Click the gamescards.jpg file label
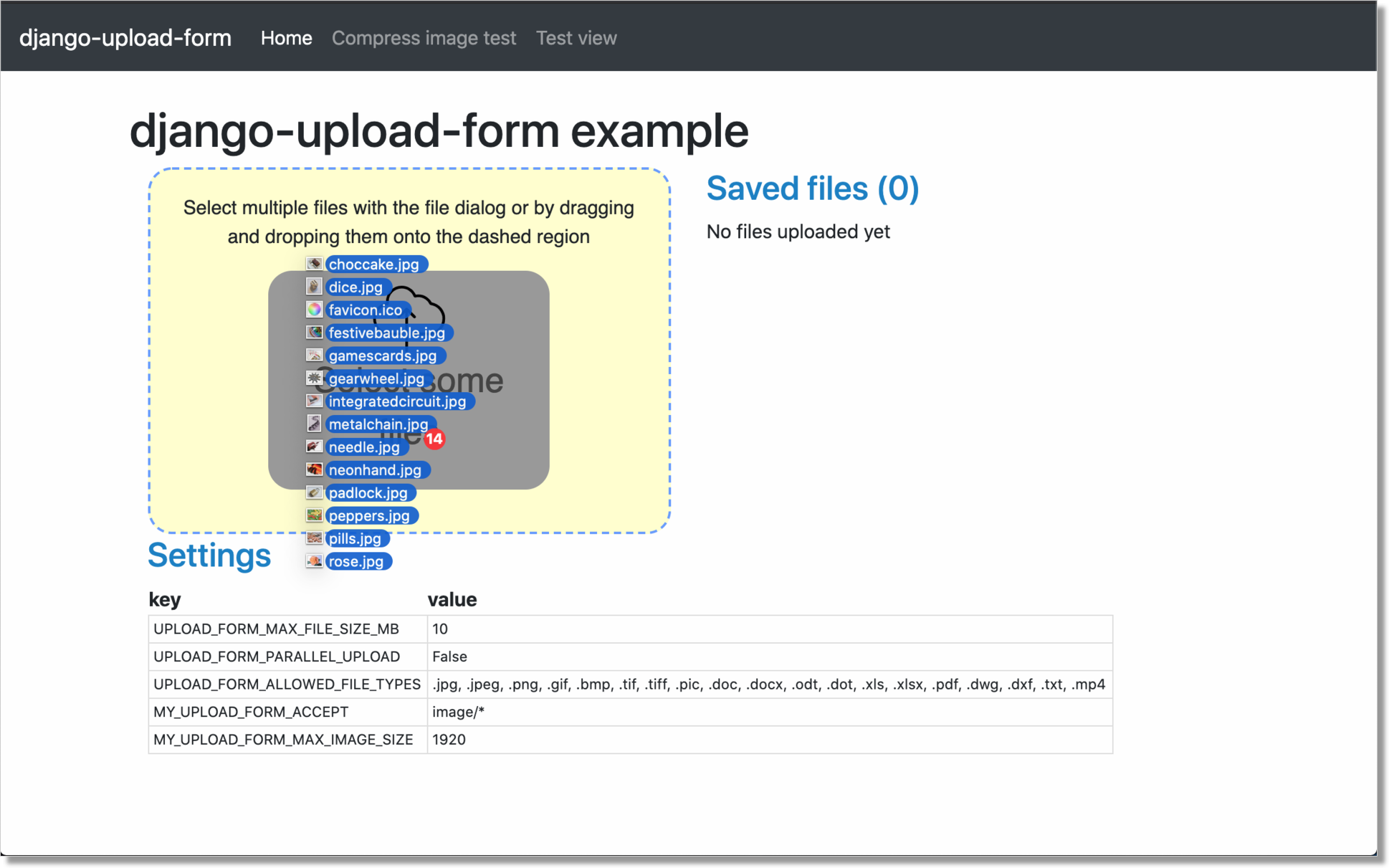 point(383,356)
